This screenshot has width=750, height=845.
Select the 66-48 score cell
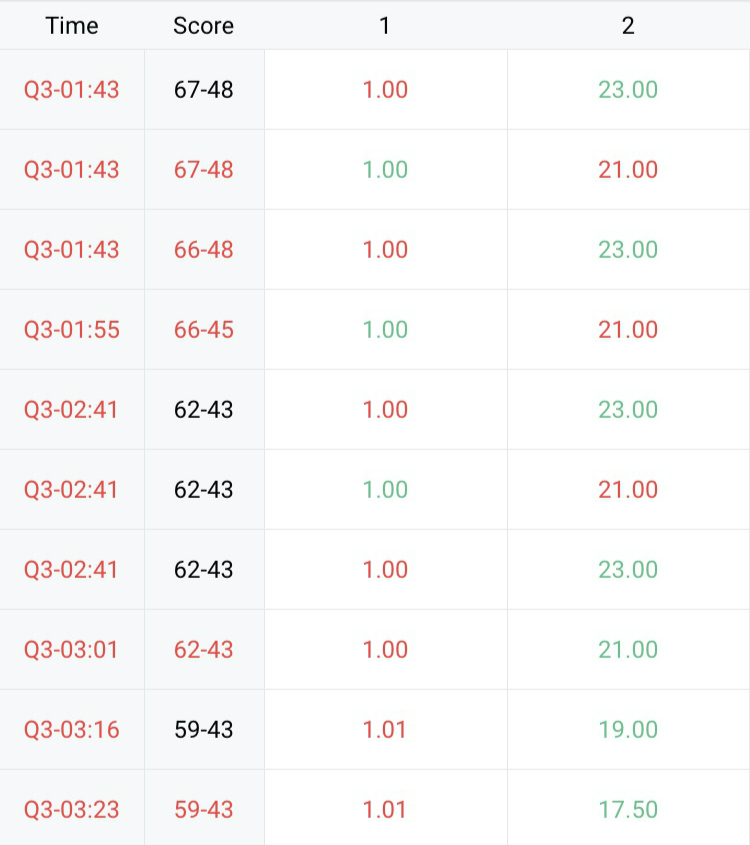coord(203,250)
